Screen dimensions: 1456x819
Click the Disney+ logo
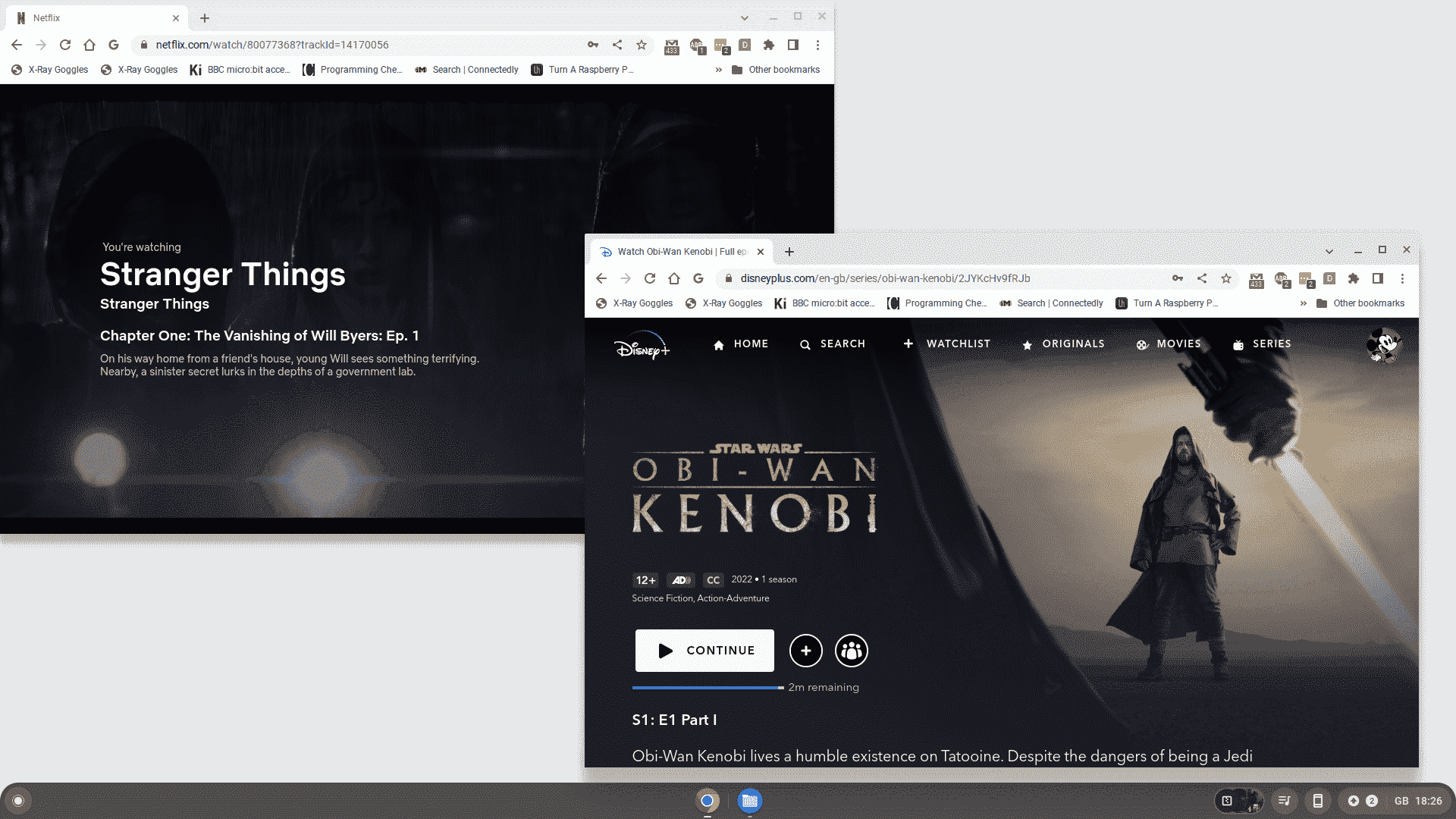coord(642,346)
